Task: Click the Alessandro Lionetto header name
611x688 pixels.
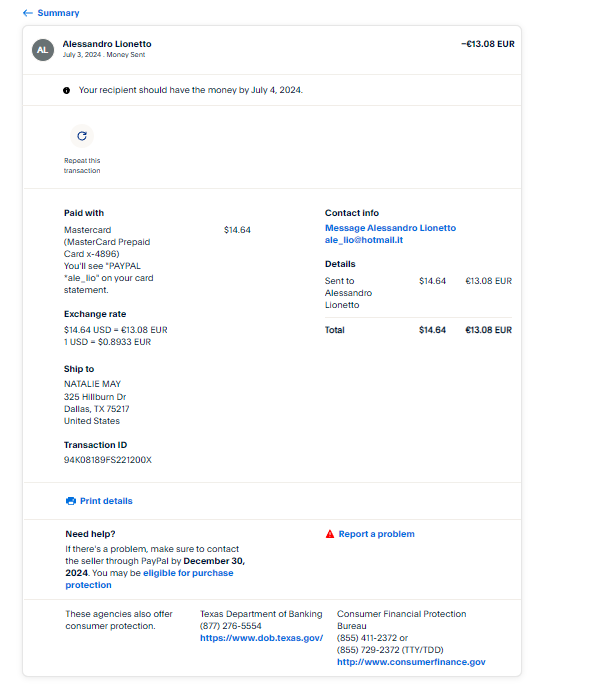Action: tap(107, 44)
